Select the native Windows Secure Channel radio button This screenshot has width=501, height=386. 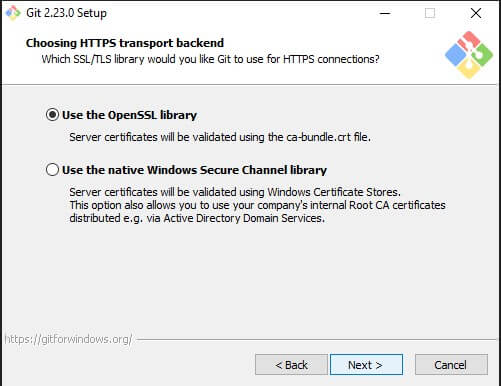(52, 170)
